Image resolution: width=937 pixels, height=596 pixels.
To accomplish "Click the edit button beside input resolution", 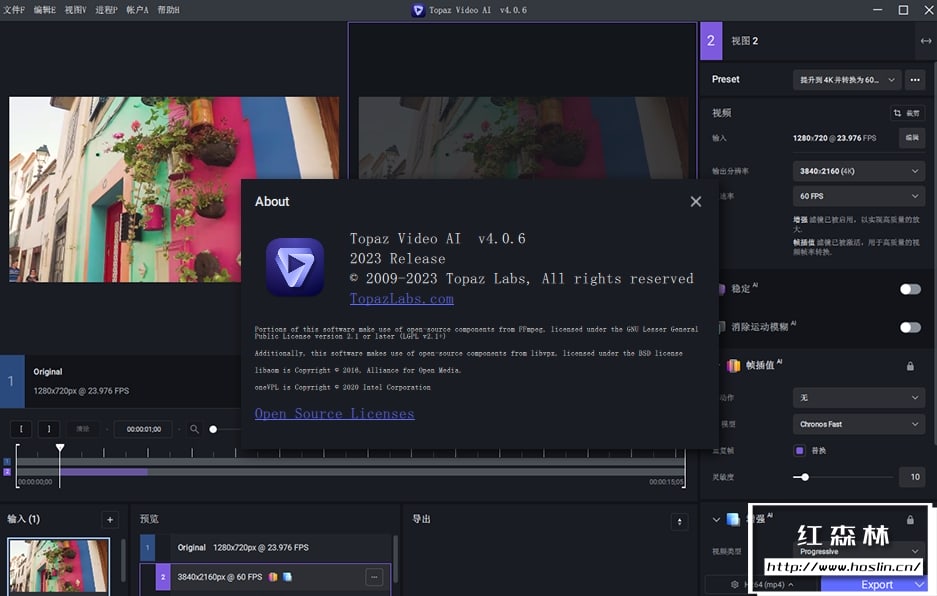I will pyautogui.click(x=912, y=137).
